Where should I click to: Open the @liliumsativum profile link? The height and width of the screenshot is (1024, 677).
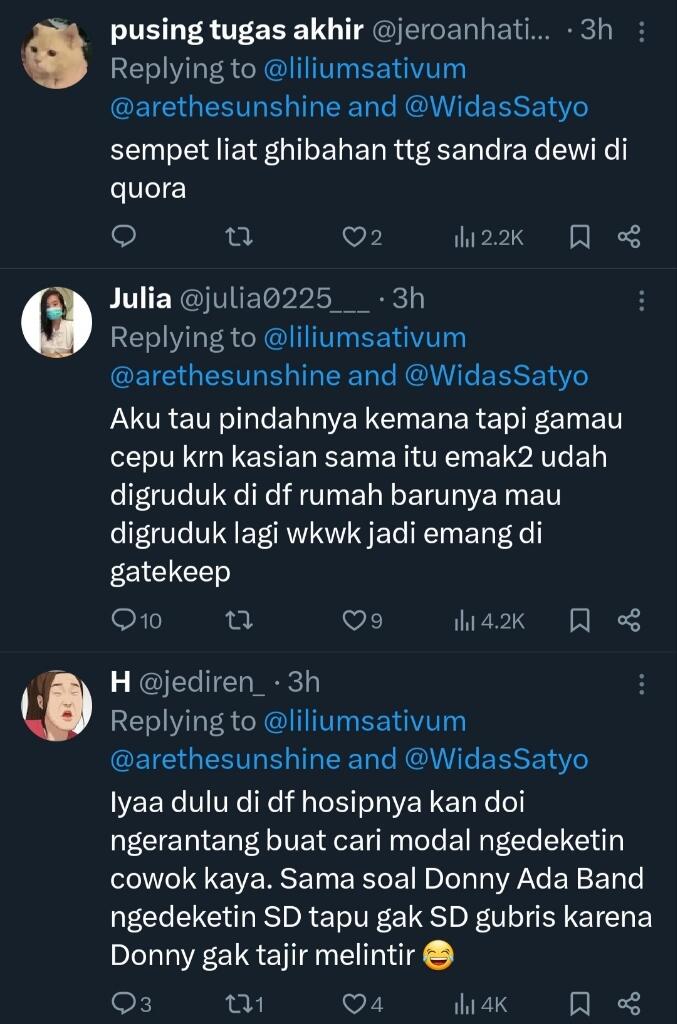[368, 68]
